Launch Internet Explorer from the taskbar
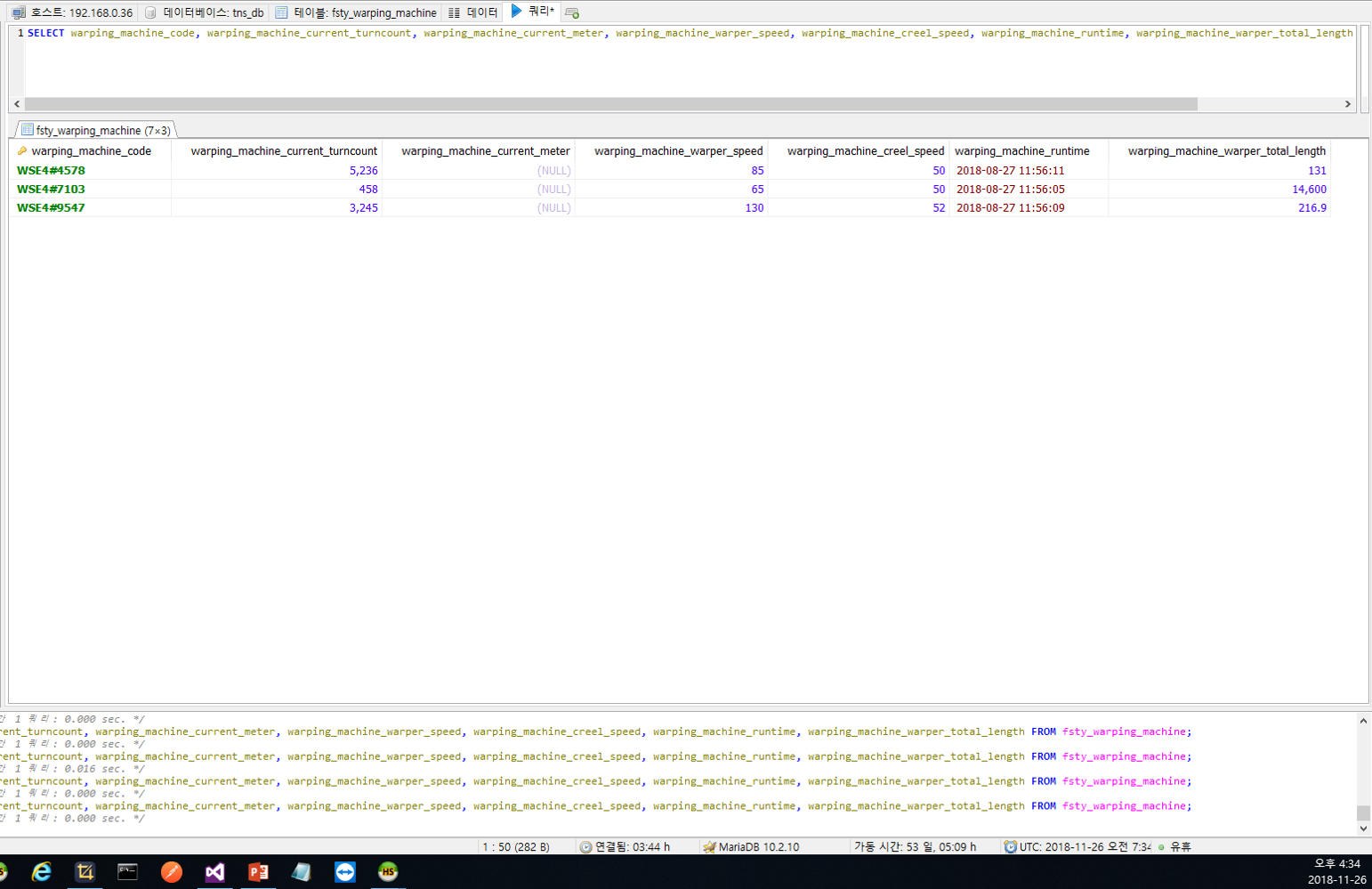 pyautogui.click(x=41, y=872)
